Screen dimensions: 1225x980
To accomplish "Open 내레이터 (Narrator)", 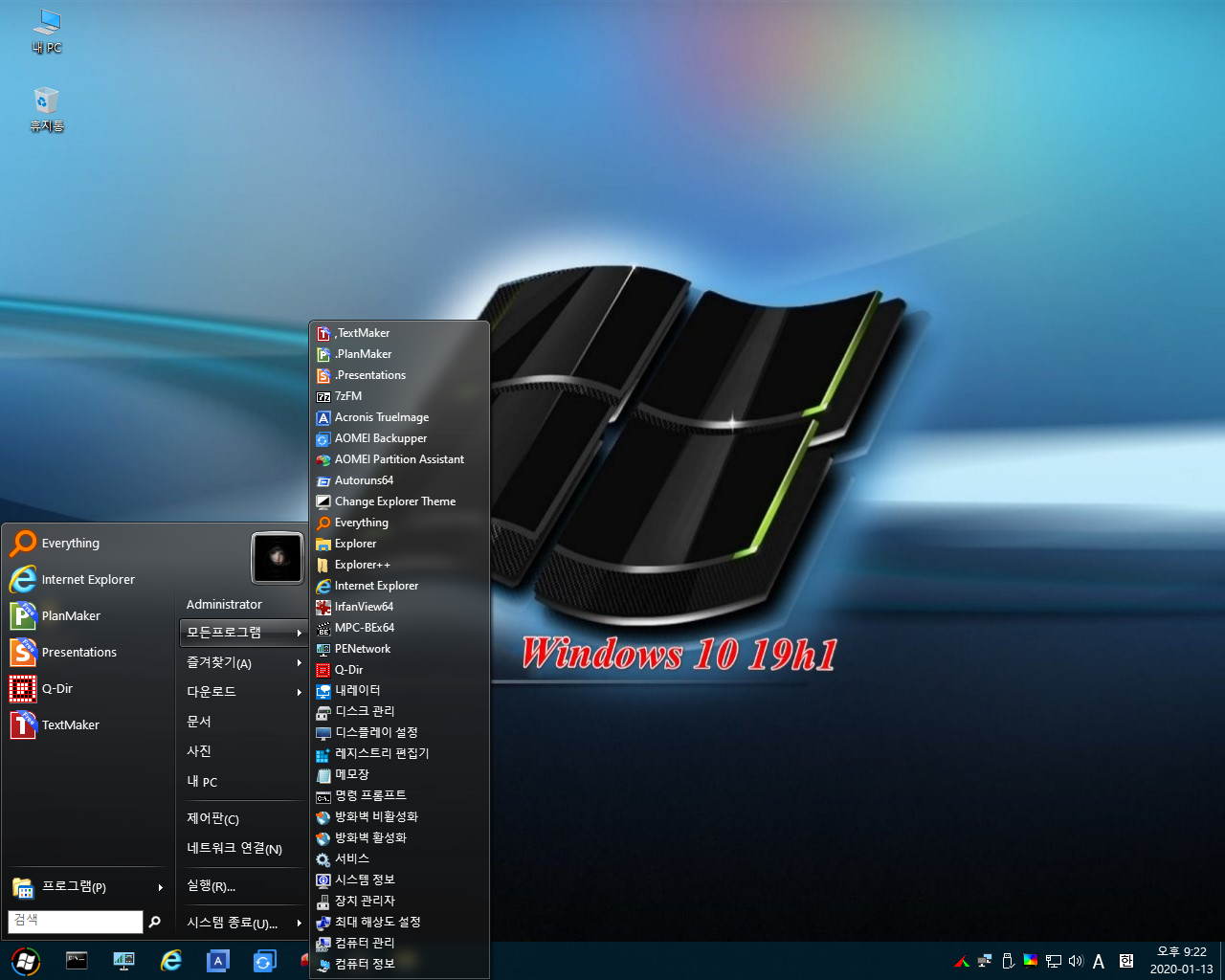I will click(399, 690).
